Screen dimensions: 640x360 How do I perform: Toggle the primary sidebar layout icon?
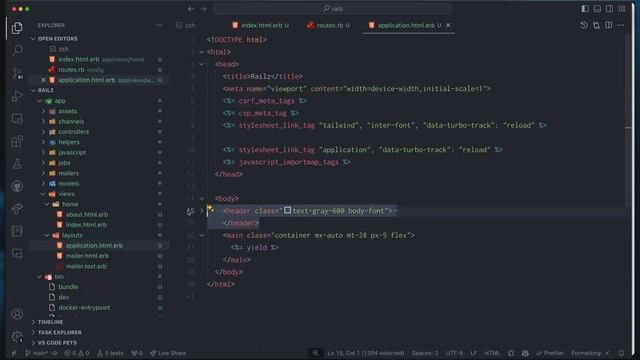click(x=585, y=9)
